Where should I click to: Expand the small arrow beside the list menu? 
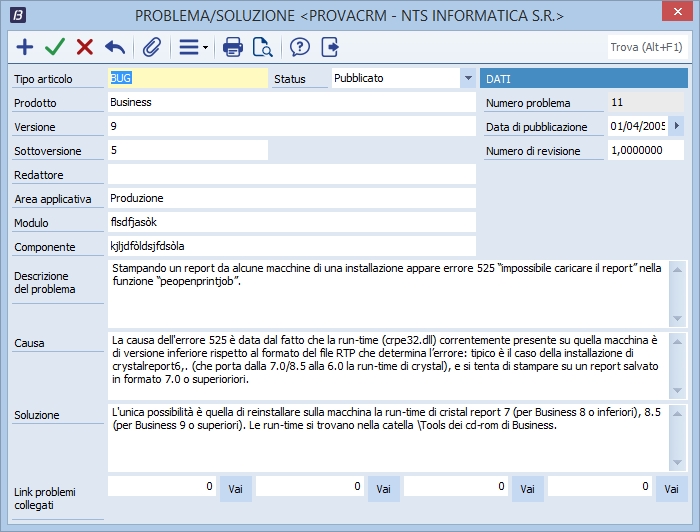pos(205,47)
